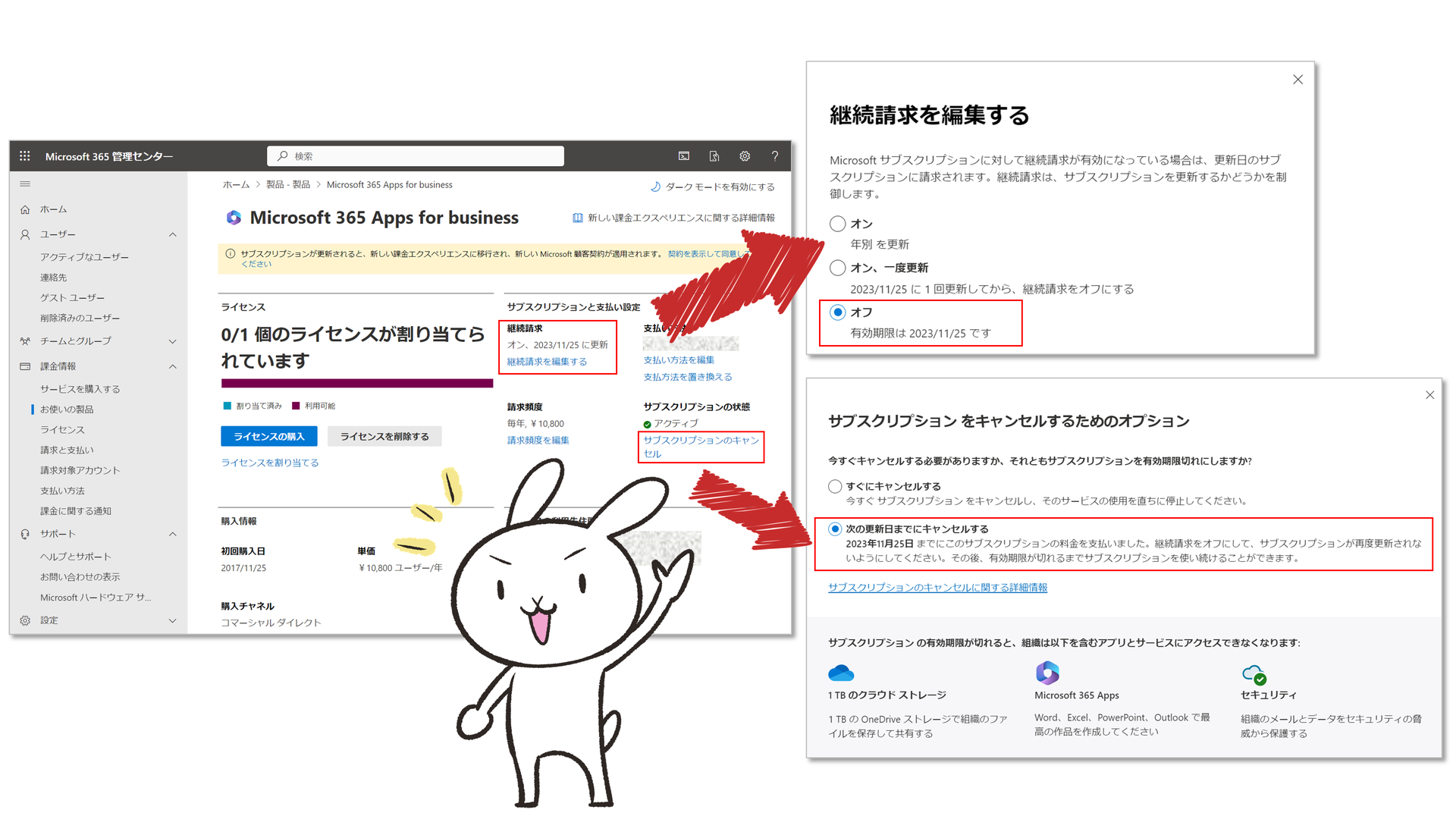Click the license usage progress bar
This screenshot has width=1456, height=819.
357,383
